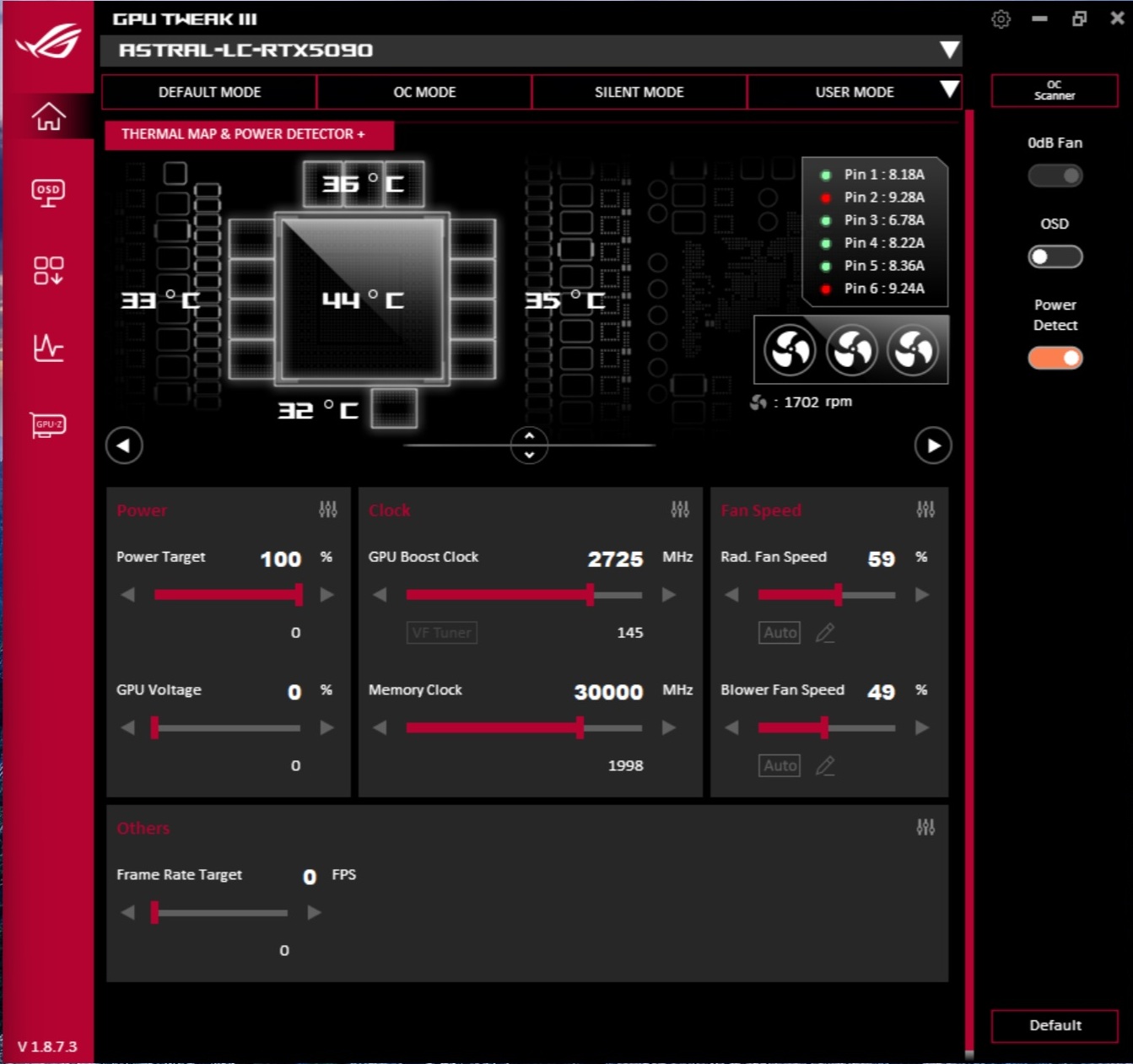
Task: Click the main window vertical scrollbar
Action: tap(969, 582)
